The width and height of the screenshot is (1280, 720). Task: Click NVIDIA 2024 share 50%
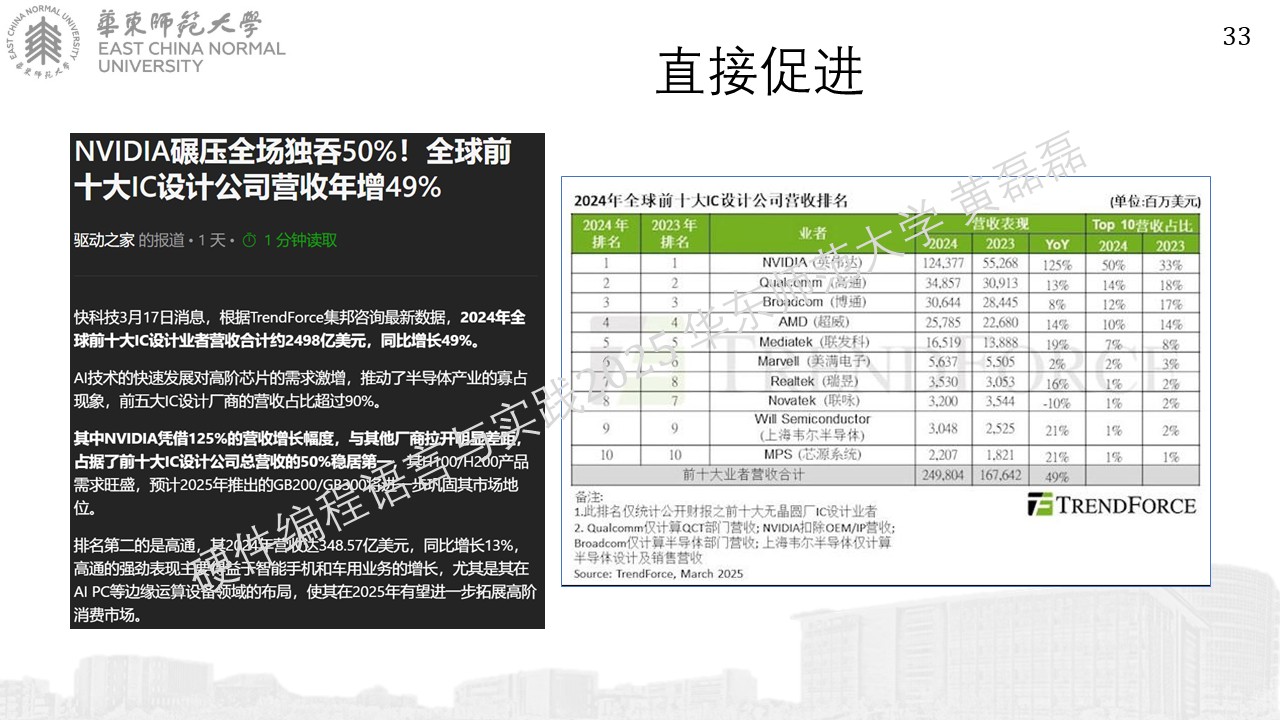point(1113,264)
